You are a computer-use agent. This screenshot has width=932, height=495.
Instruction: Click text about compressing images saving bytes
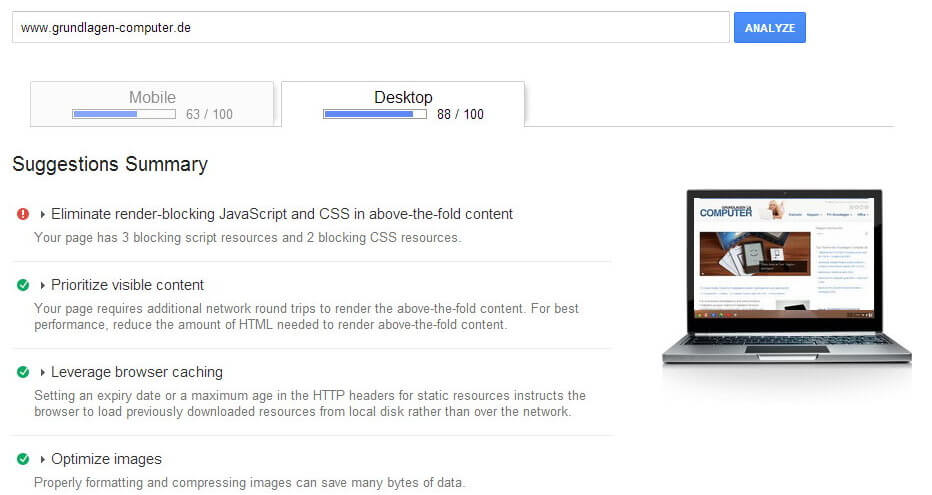249,483
